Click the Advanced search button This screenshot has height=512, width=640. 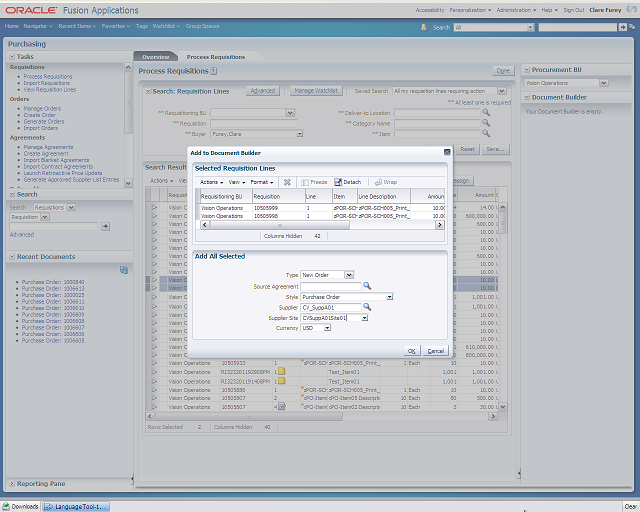pos(262,91)
